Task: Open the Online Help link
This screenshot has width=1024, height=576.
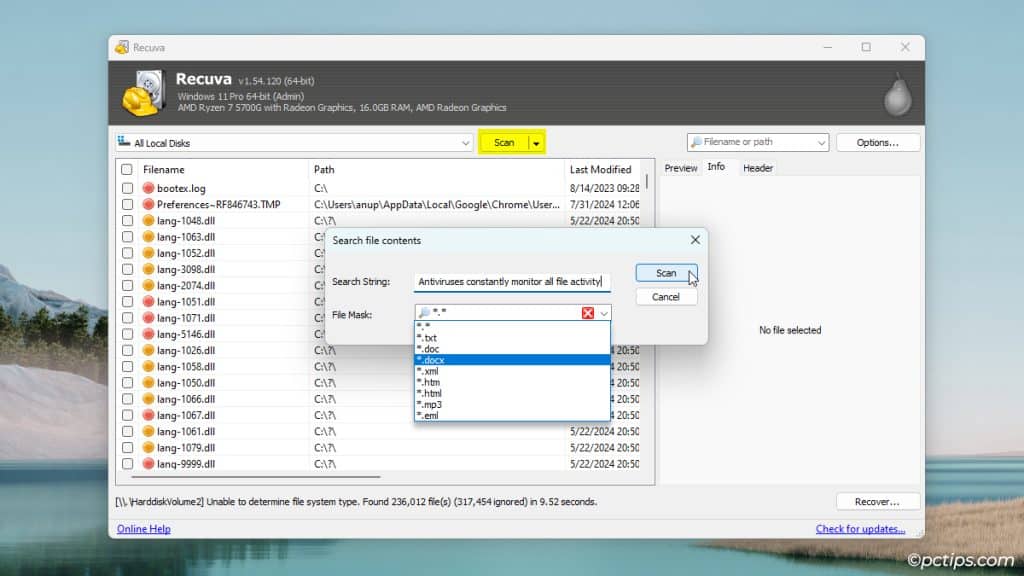Action: (x=144, y=529)
